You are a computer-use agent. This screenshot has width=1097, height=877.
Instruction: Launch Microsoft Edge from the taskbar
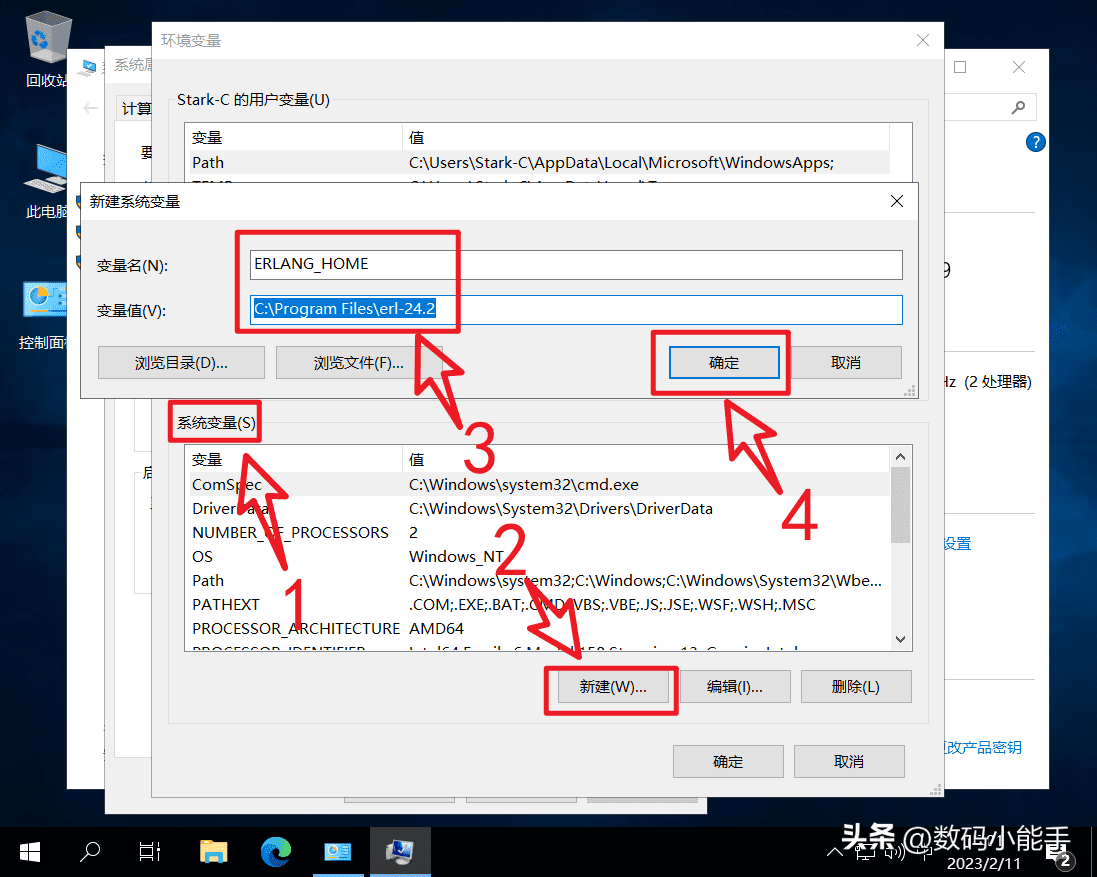(x=275, y=851)
